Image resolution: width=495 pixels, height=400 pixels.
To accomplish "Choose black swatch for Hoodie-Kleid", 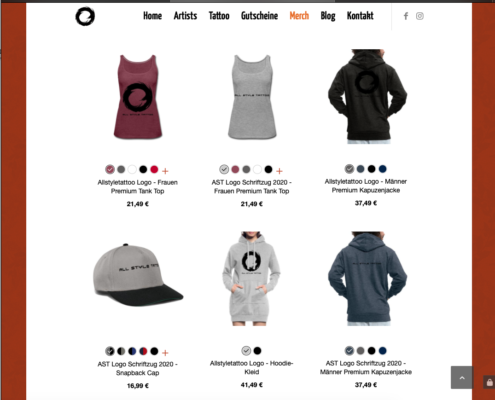I will [257, 351].
